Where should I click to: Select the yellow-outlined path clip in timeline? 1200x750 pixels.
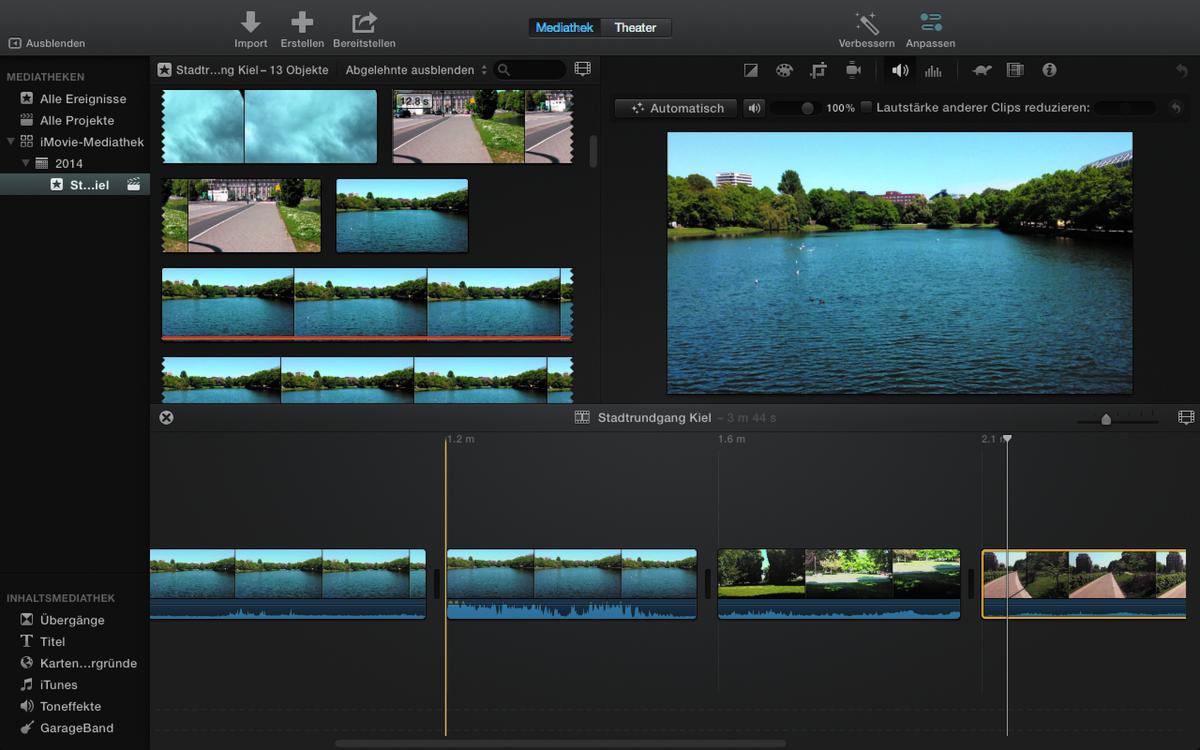pos(1084,584)
